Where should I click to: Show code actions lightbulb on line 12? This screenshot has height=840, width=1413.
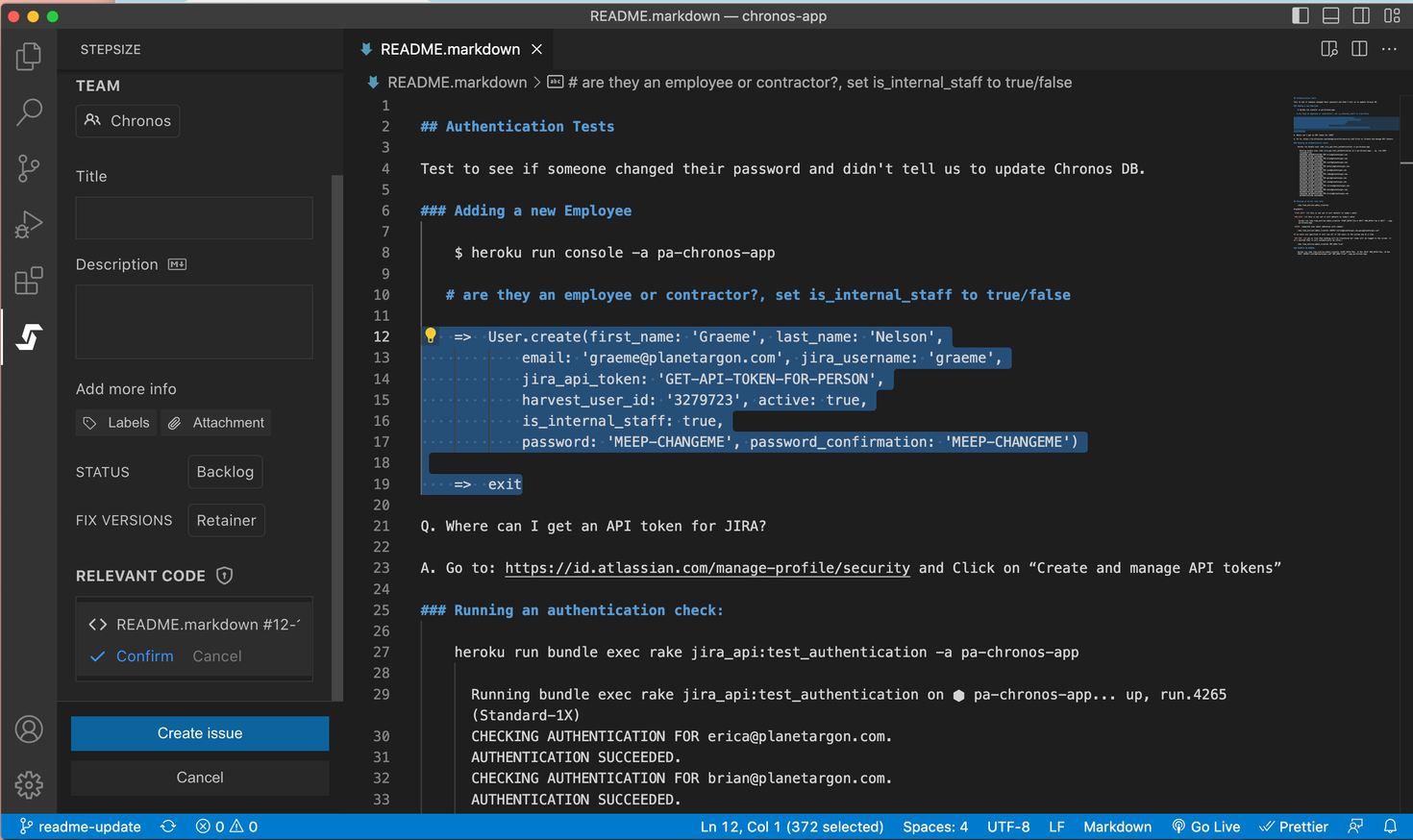point(431,335)
